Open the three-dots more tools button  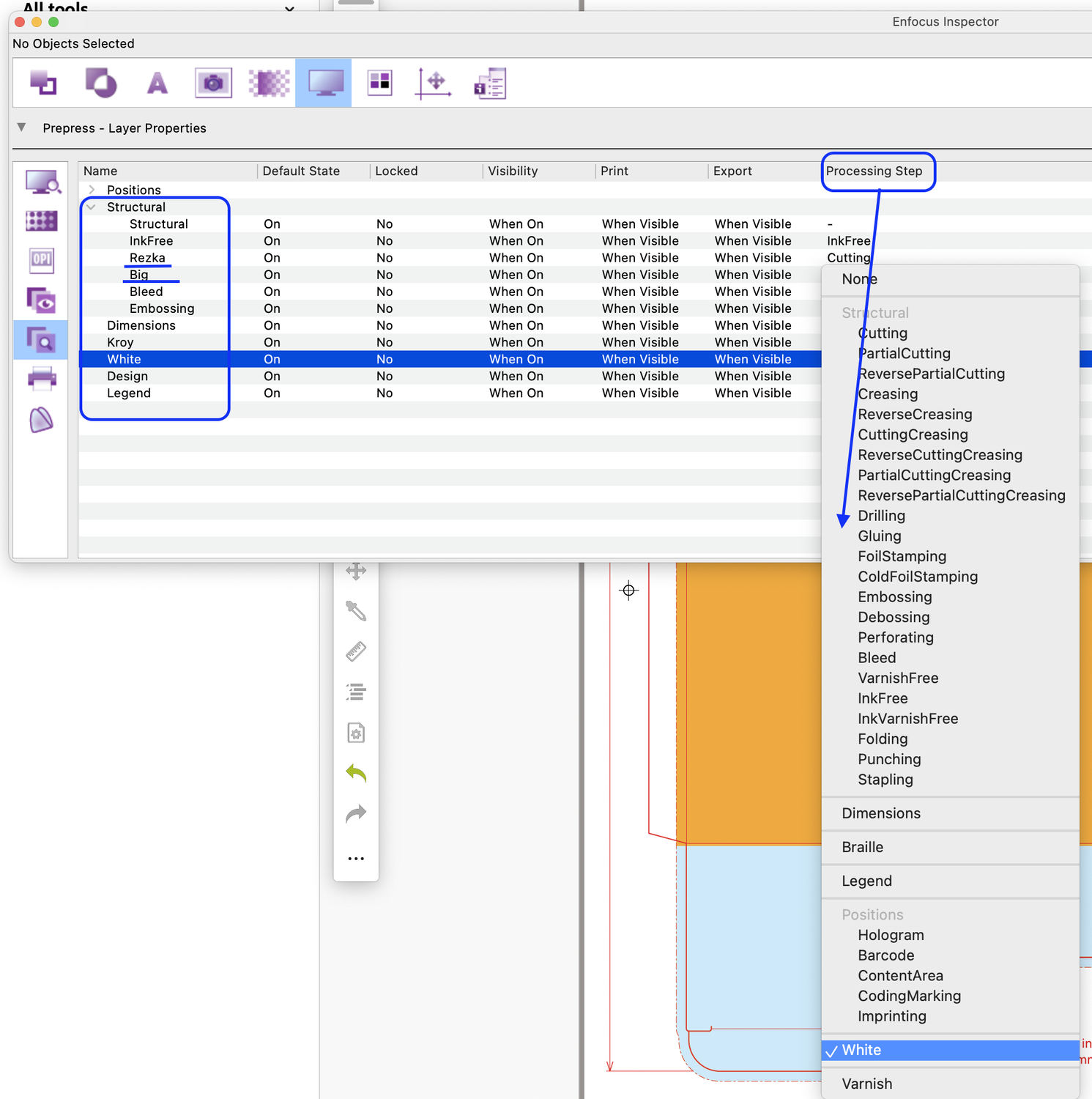click(356, 858)
